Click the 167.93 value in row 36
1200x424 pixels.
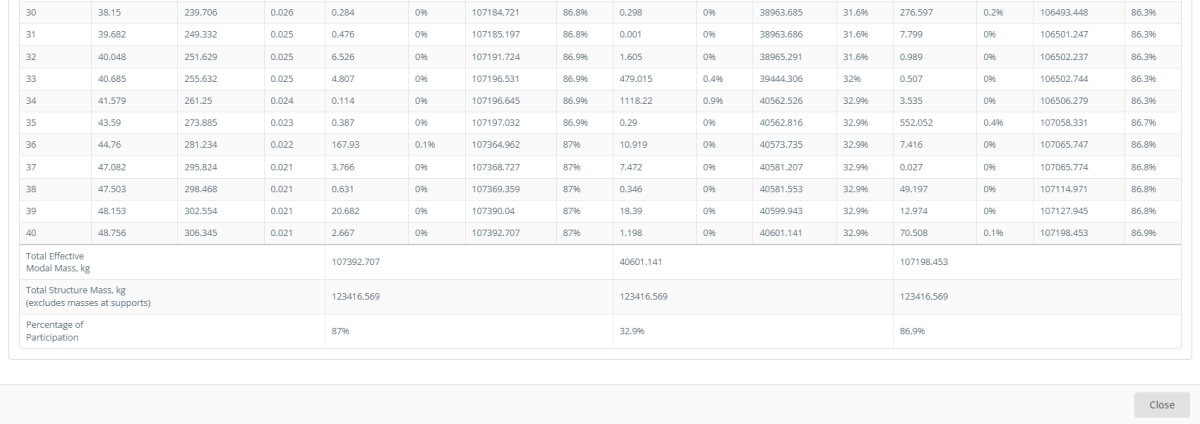[x=345, y=144]
